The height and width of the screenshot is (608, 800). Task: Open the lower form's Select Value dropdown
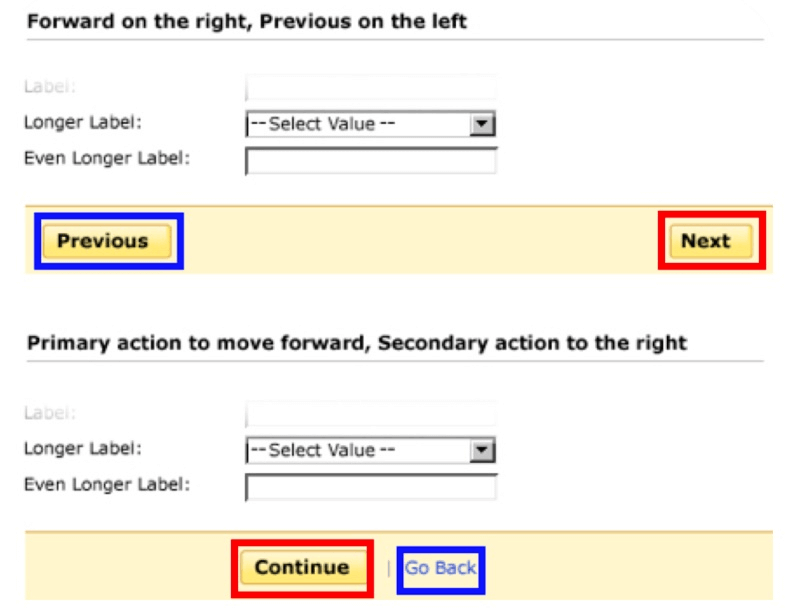click(x=358, y=451)
